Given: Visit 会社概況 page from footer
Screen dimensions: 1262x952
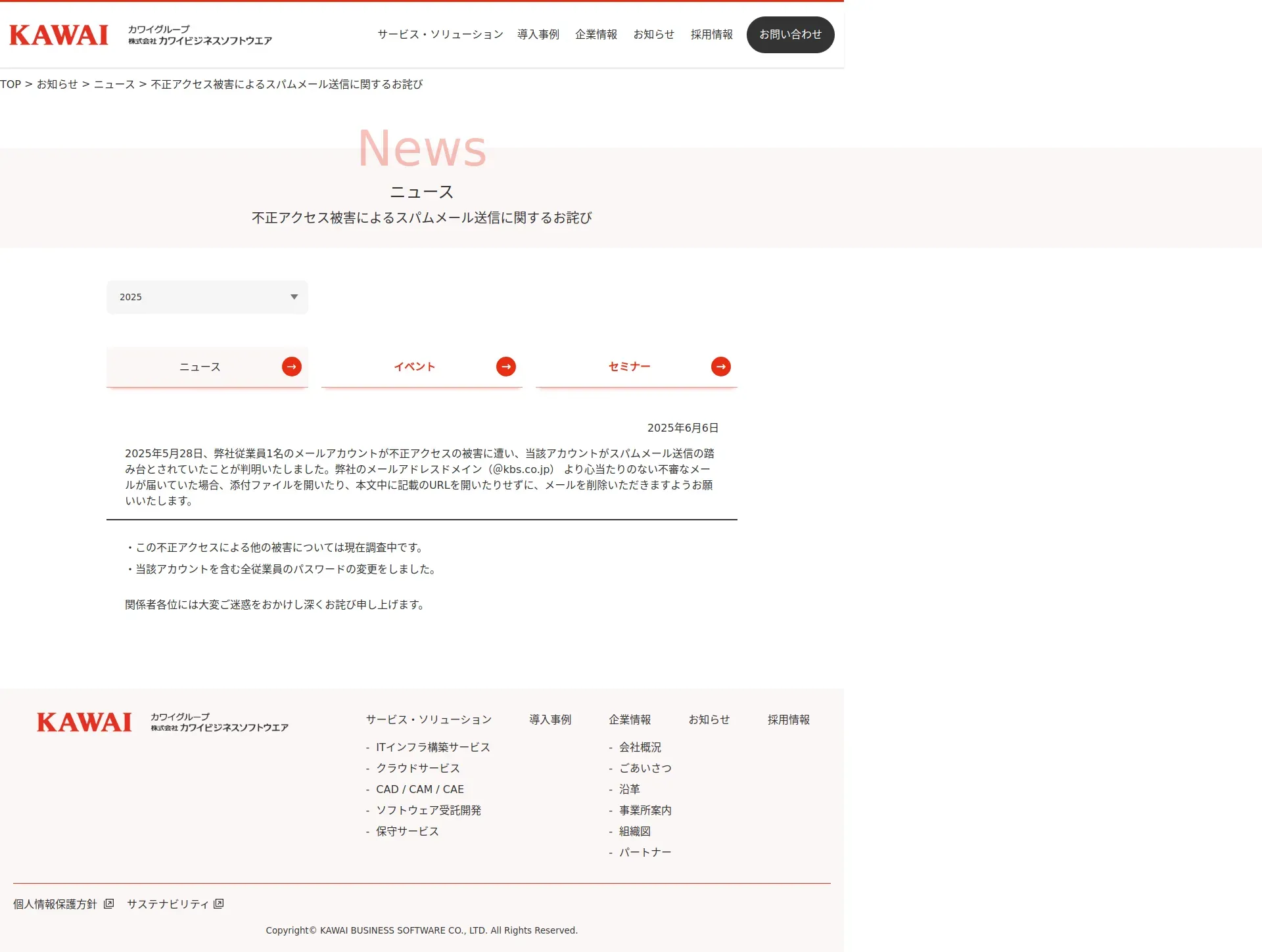Looking at the screenshot, I should (x=640, y=747).
